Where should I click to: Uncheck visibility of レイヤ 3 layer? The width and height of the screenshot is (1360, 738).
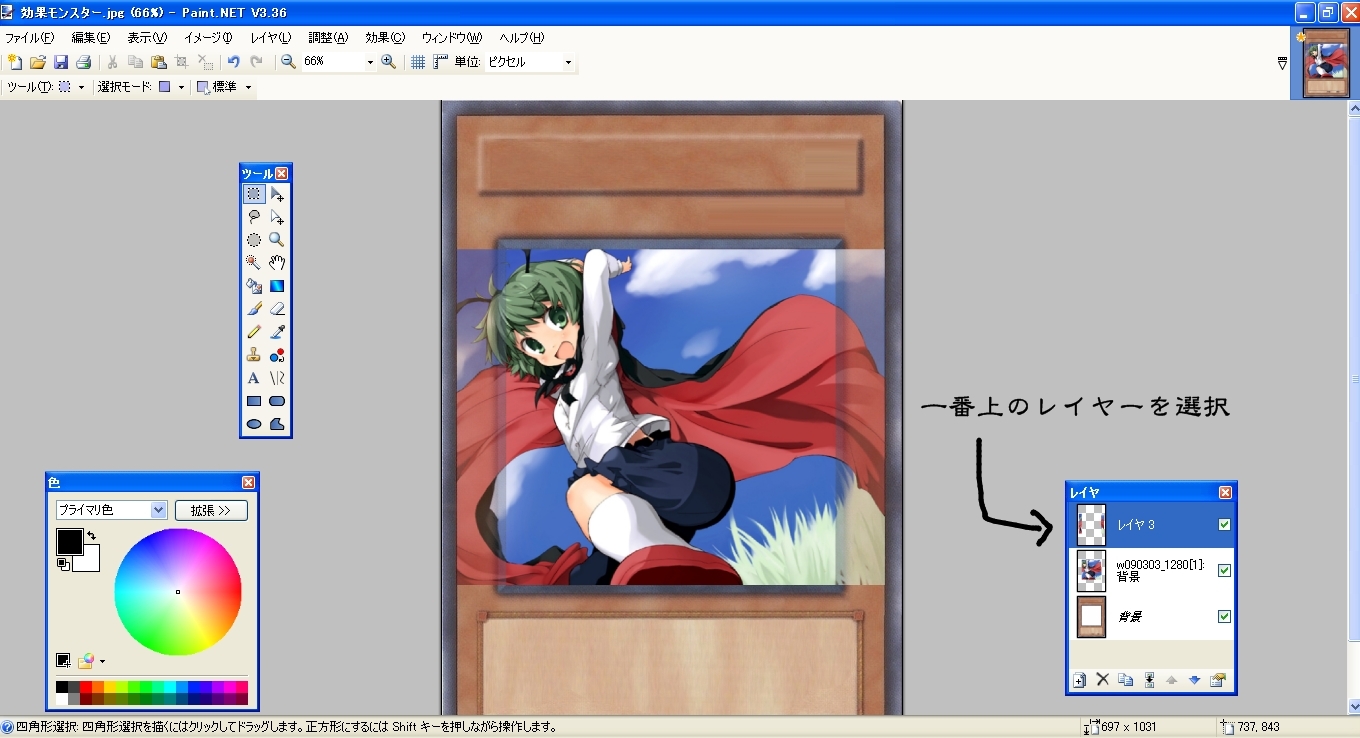pyautogui.click(x=1224, y=525)
